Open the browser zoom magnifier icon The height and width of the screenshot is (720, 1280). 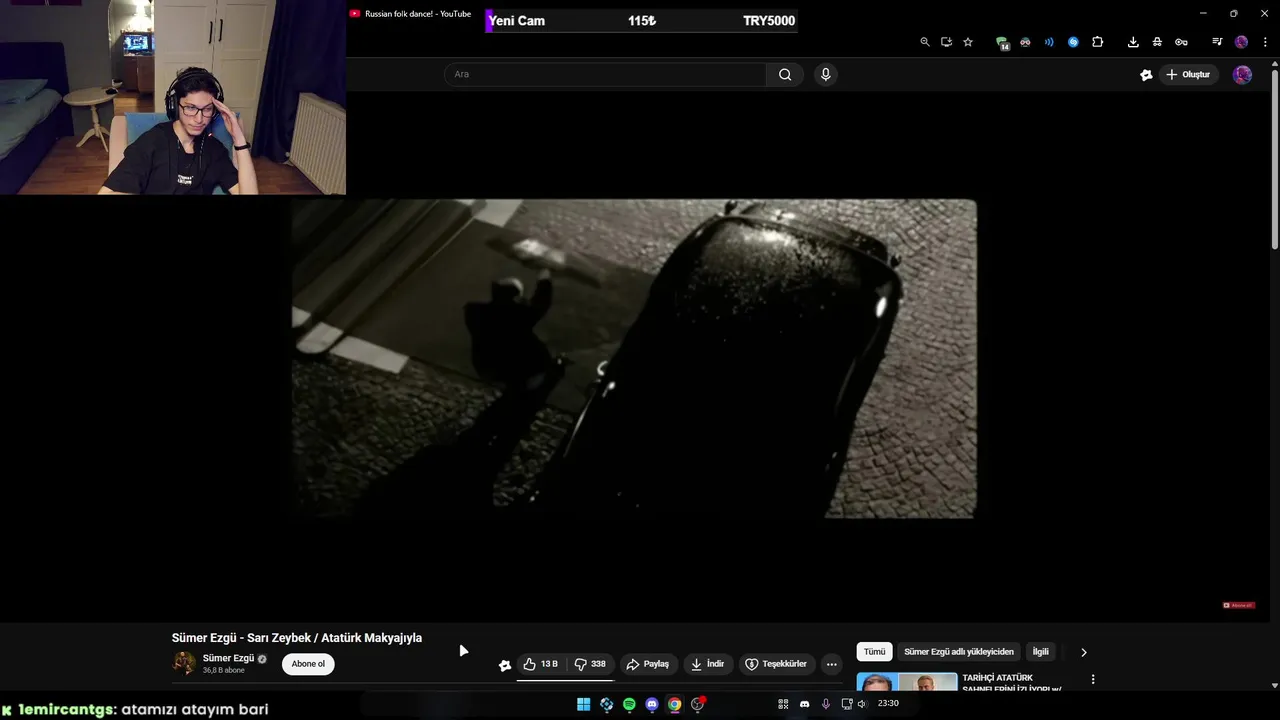925,42
